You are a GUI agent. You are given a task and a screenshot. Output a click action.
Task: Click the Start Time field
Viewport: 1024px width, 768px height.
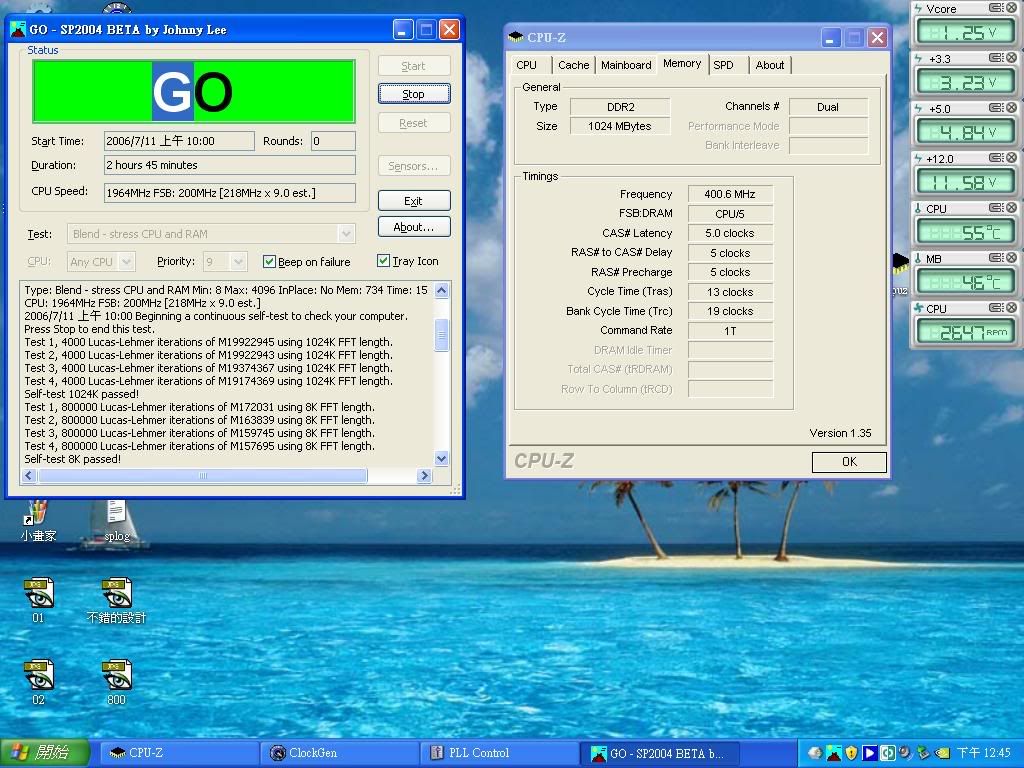(x=179, y=141)
